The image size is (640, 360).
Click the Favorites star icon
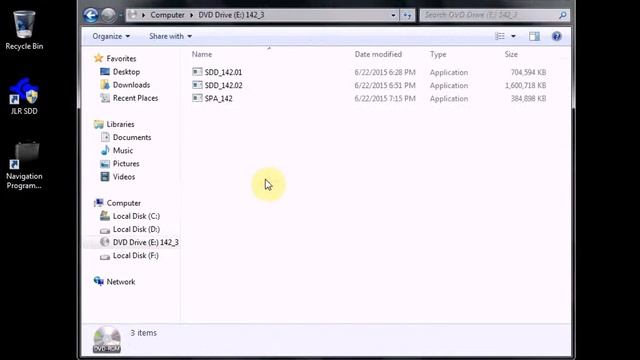pyautogui.click(x=98, y=58)
